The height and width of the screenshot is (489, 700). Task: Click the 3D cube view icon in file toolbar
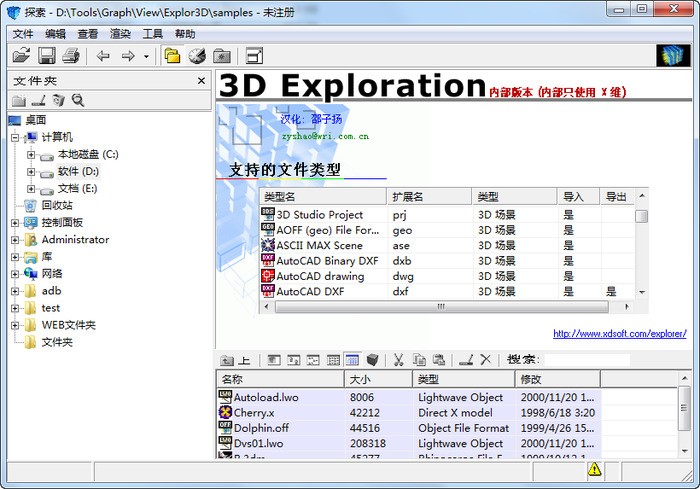pyautogui.click(x=372, y=359)
